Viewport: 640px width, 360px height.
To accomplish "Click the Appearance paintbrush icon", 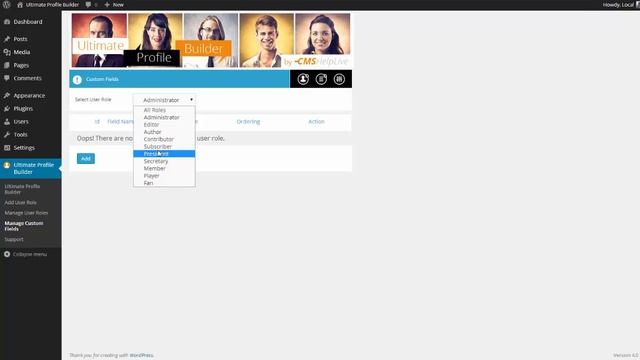I will 7,96.
